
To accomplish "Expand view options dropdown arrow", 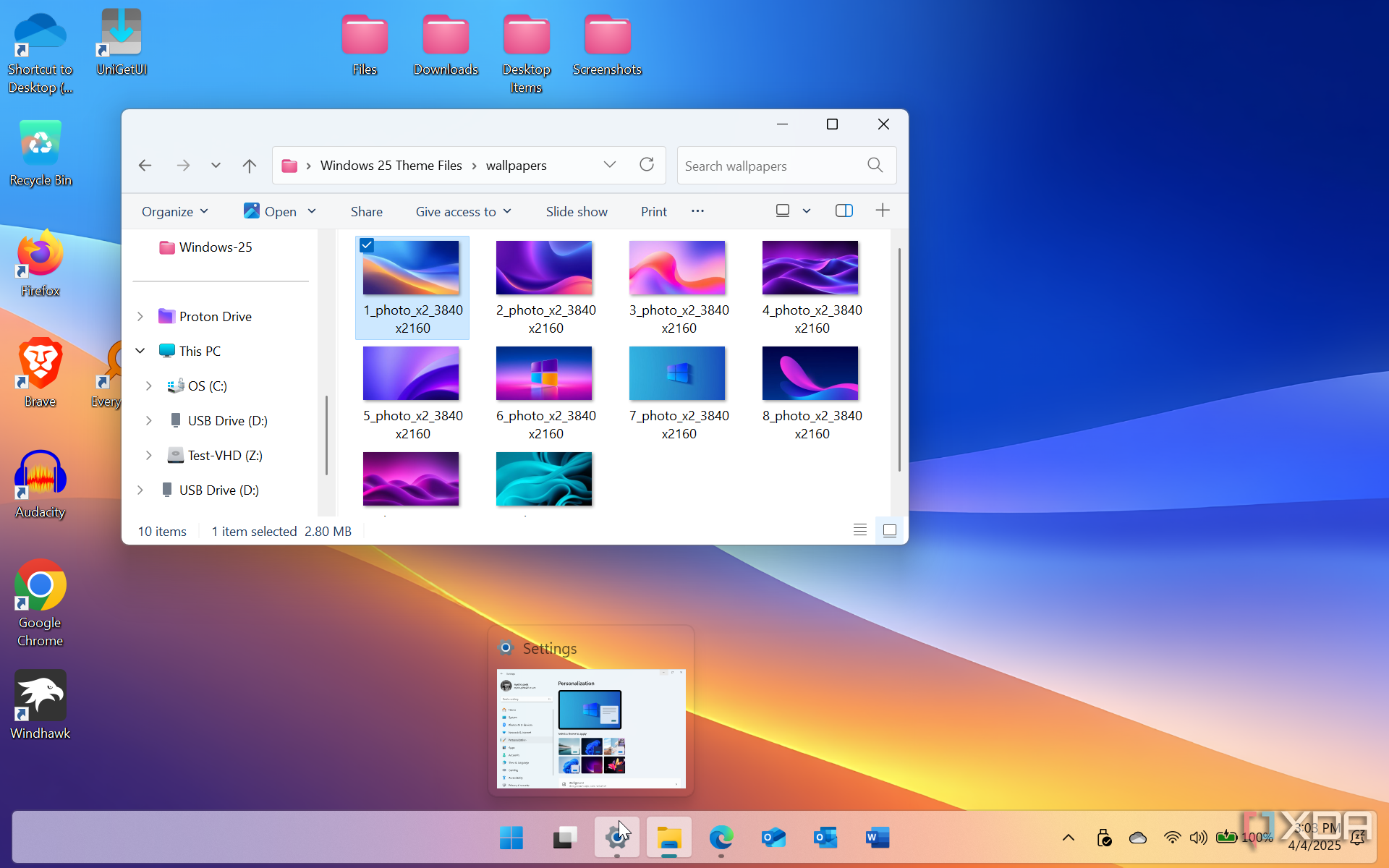I will pyautogui.click(x=807, y=211).
